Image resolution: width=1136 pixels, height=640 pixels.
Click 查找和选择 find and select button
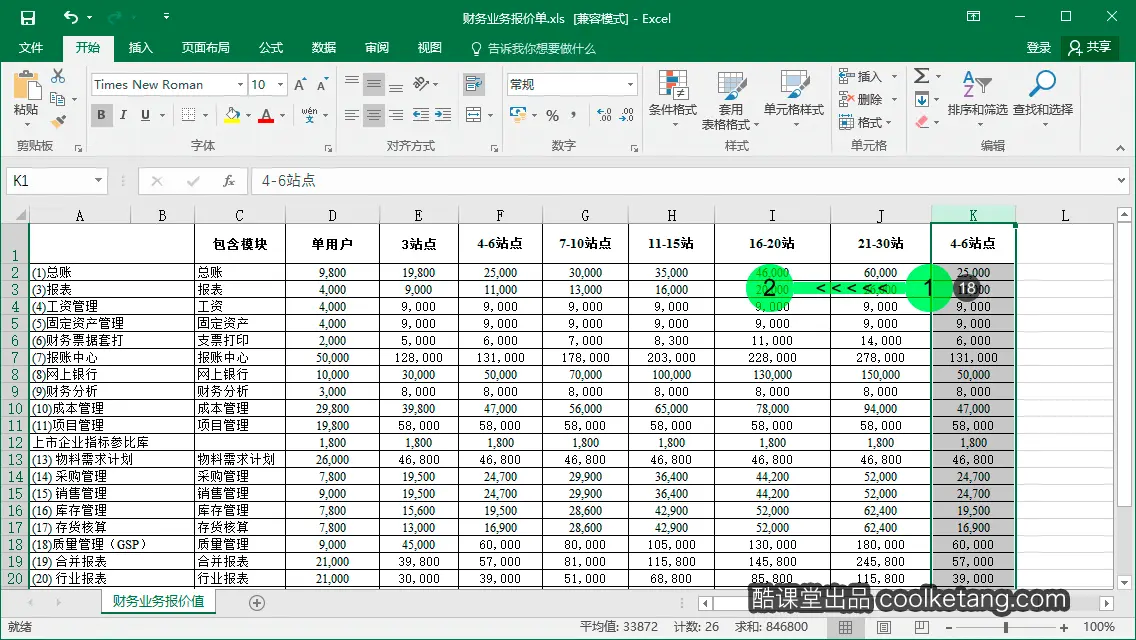[1043, 99]
